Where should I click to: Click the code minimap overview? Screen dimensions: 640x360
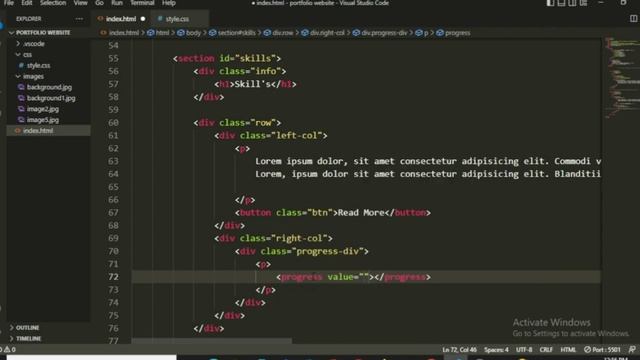click(x=621, y=78)
